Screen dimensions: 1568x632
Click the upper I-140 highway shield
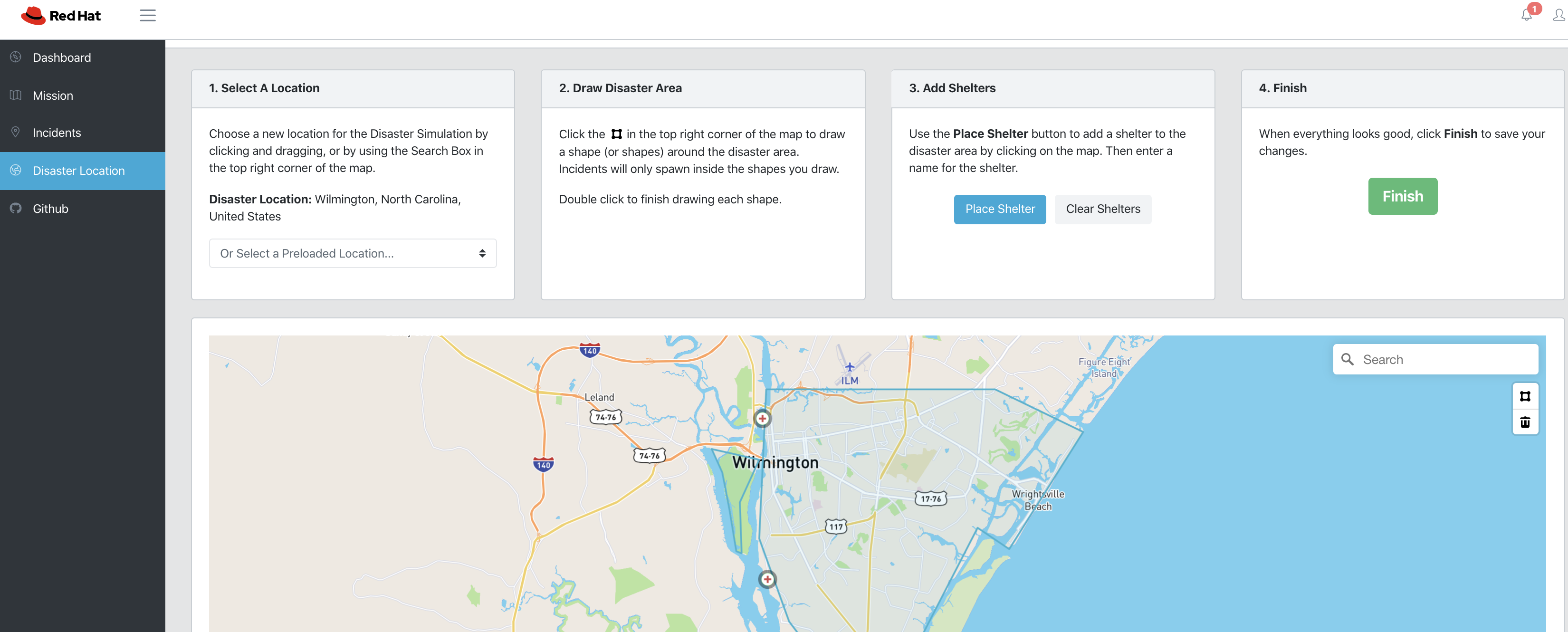(589, 350)
